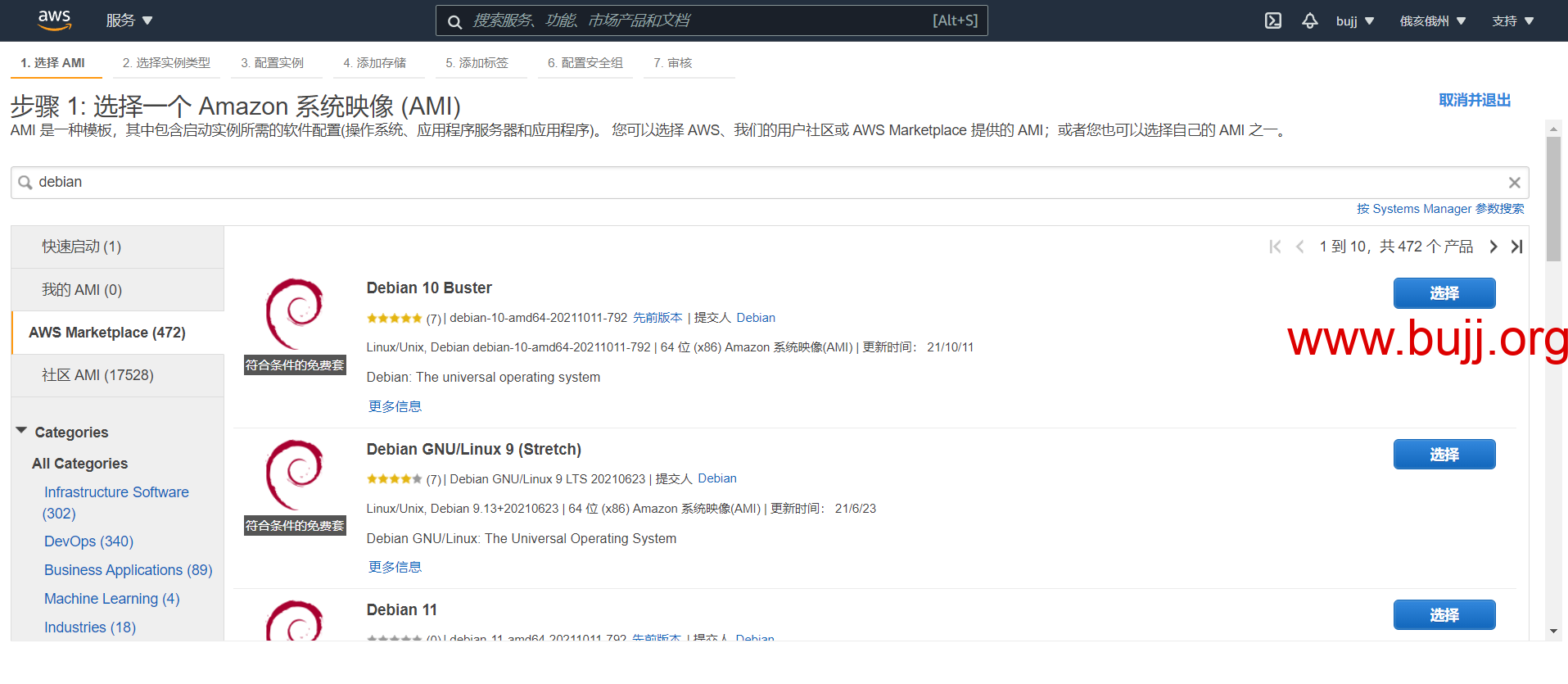Click the scrollbar up arrow
This screenshot has width=1568, height=684.
point(1553,129)
